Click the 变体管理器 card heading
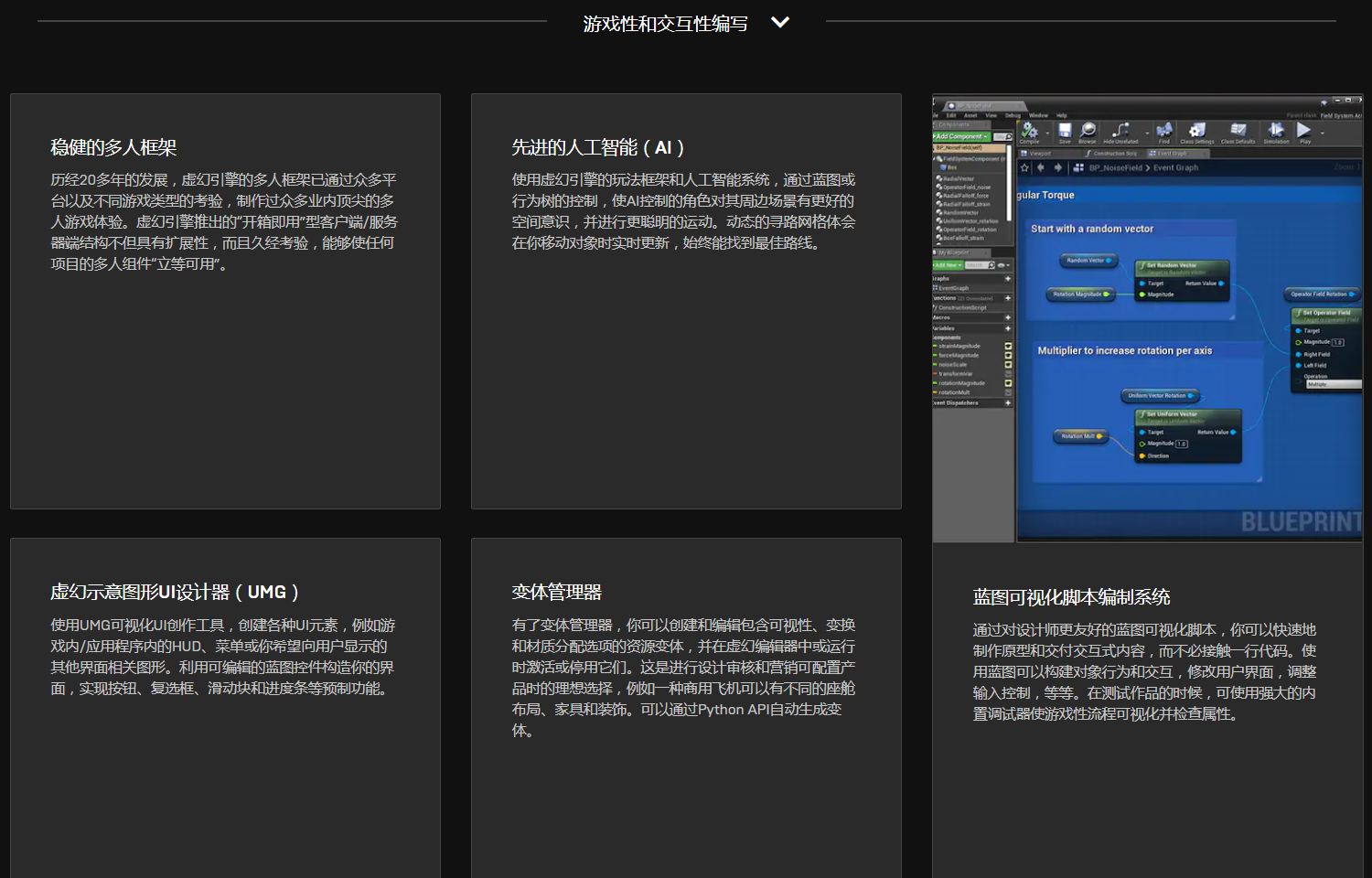 point(557,592)
